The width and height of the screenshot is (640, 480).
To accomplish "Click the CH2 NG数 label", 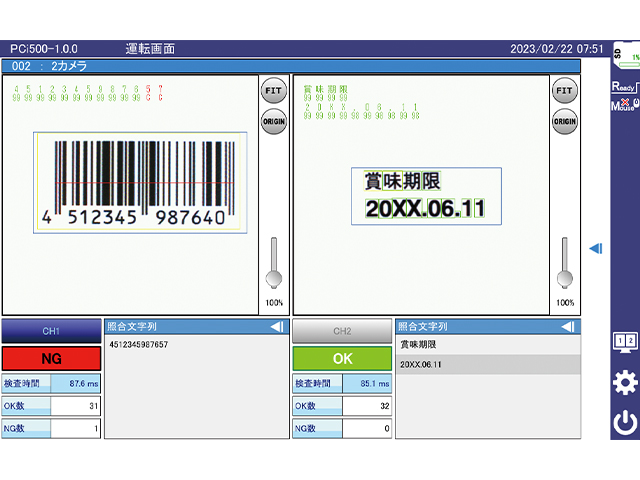I will [318, 429].
